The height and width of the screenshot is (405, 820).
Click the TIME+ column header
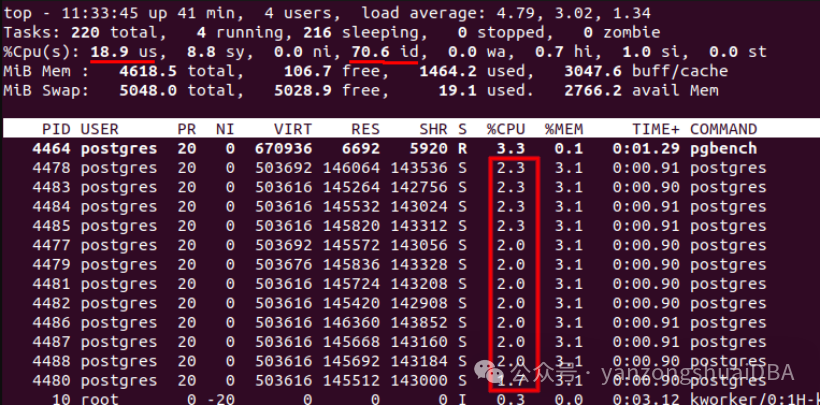click(x=656, y=129)
